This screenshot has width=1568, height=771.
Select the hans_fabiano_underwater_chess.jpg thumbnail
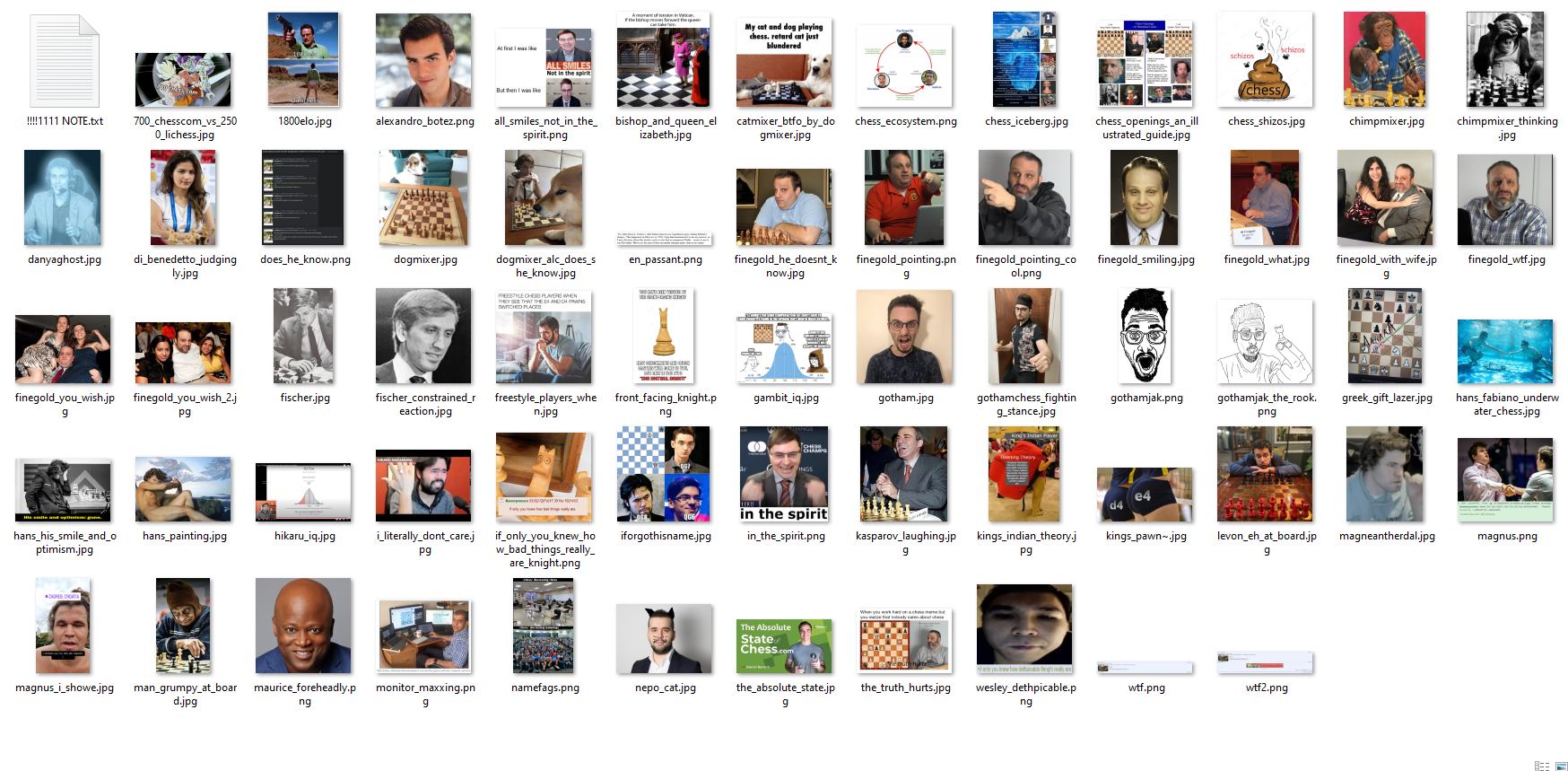(1505, 352)
